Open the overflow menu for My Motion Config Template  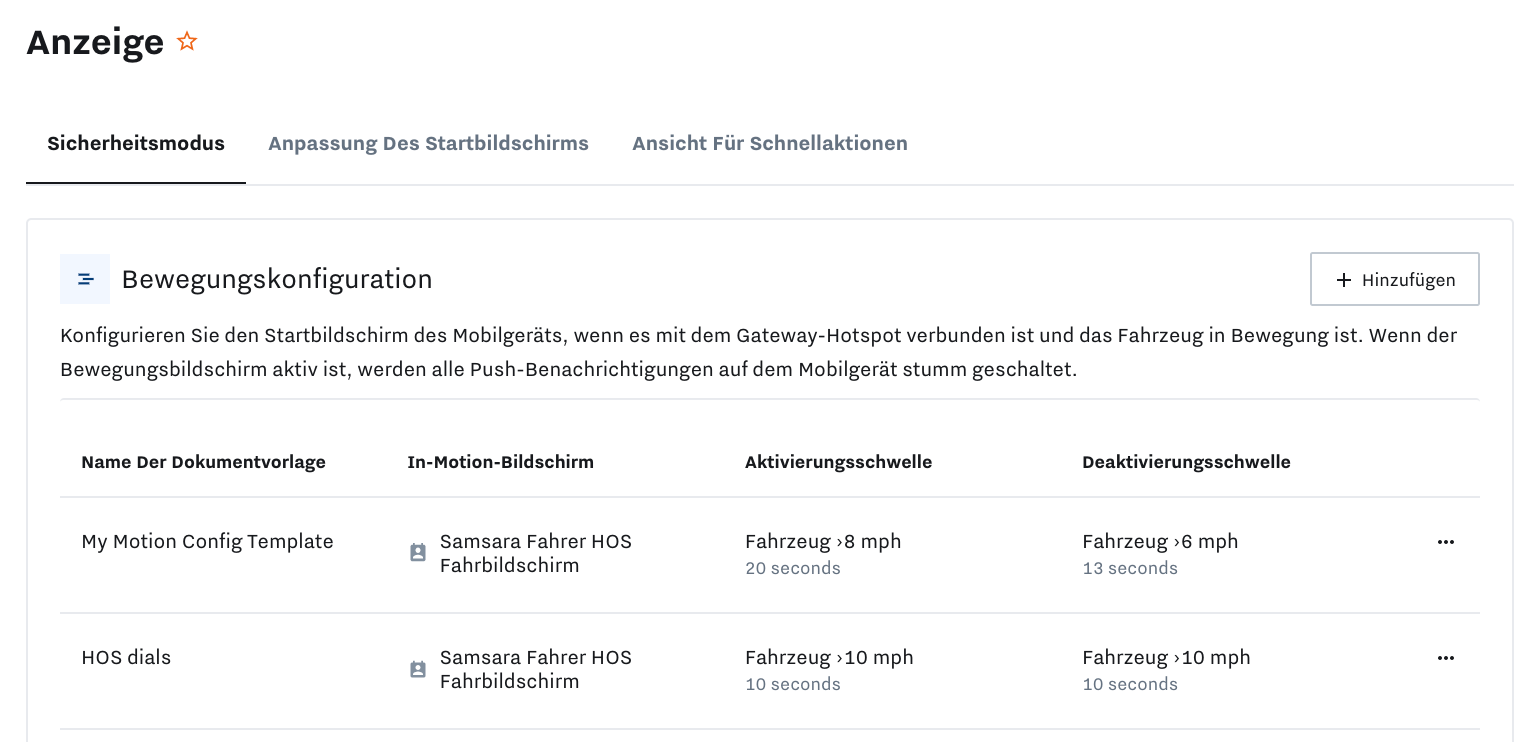(1445, 541)
